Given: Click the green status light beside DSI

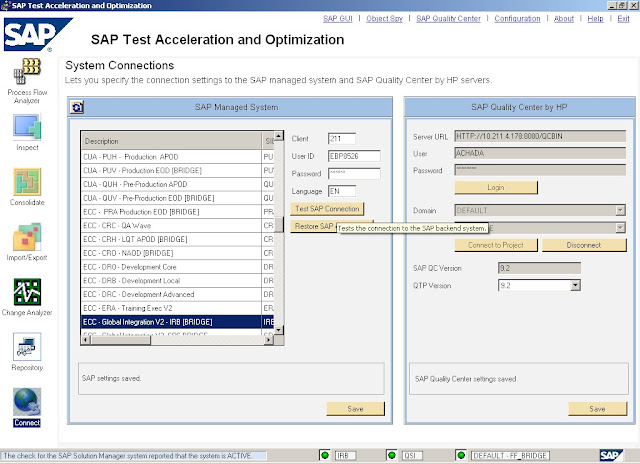Looking at the screenshot, I should tap(391, 455).
